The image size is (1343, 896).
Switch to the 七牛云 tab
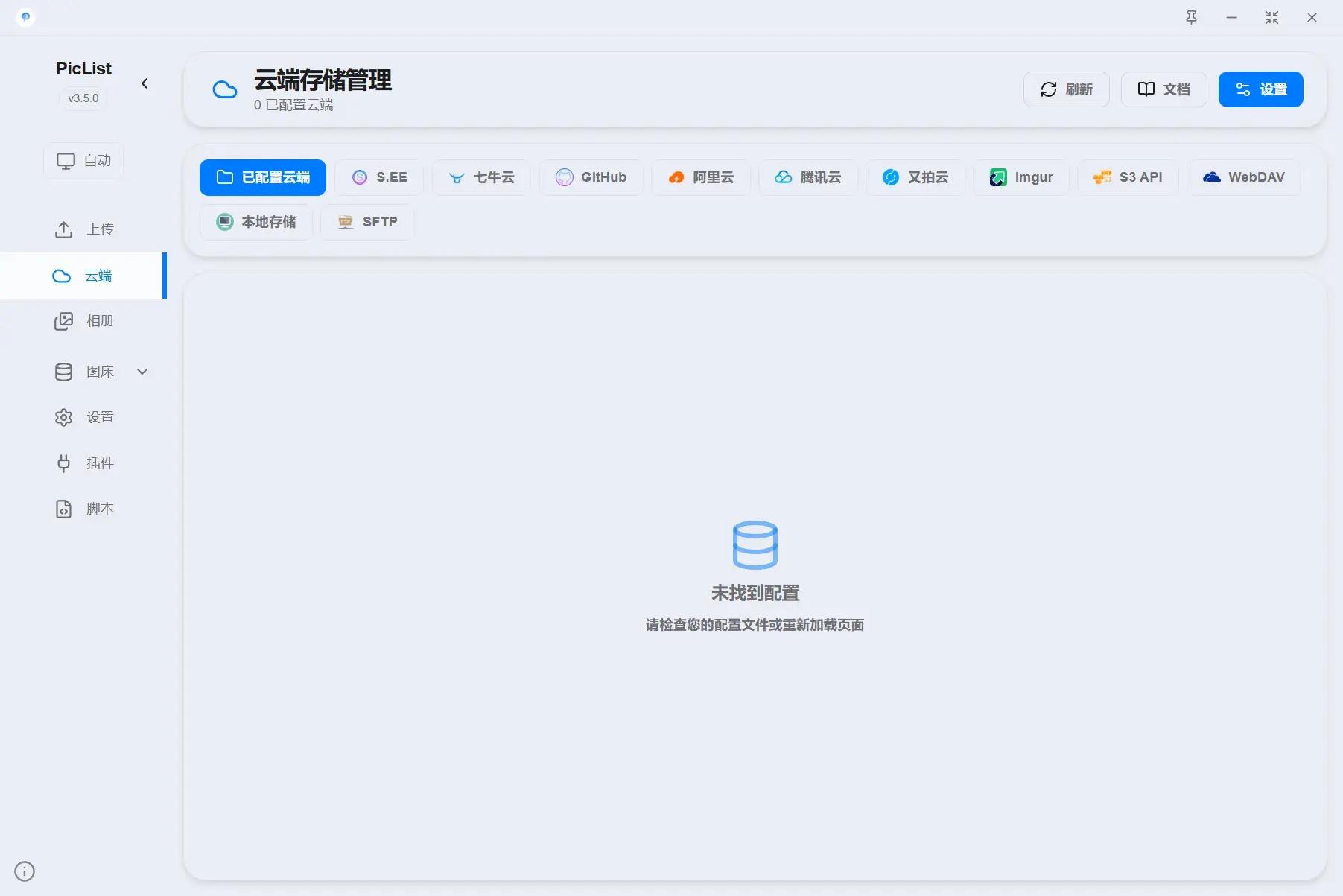coord(481,177)
